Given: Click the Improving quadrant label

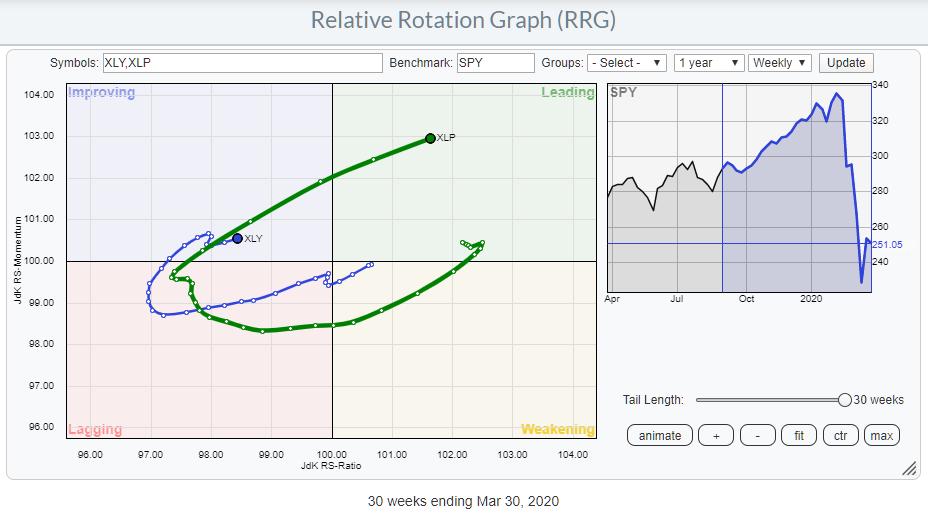Looking at the screenshot, I should click(101, 93).
